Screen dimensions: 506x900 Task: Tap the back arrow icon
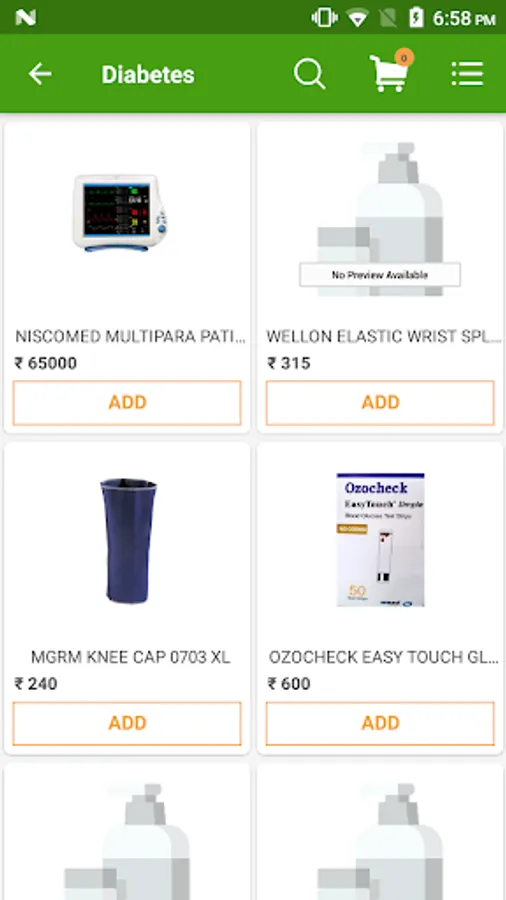(x=40, y=74)
